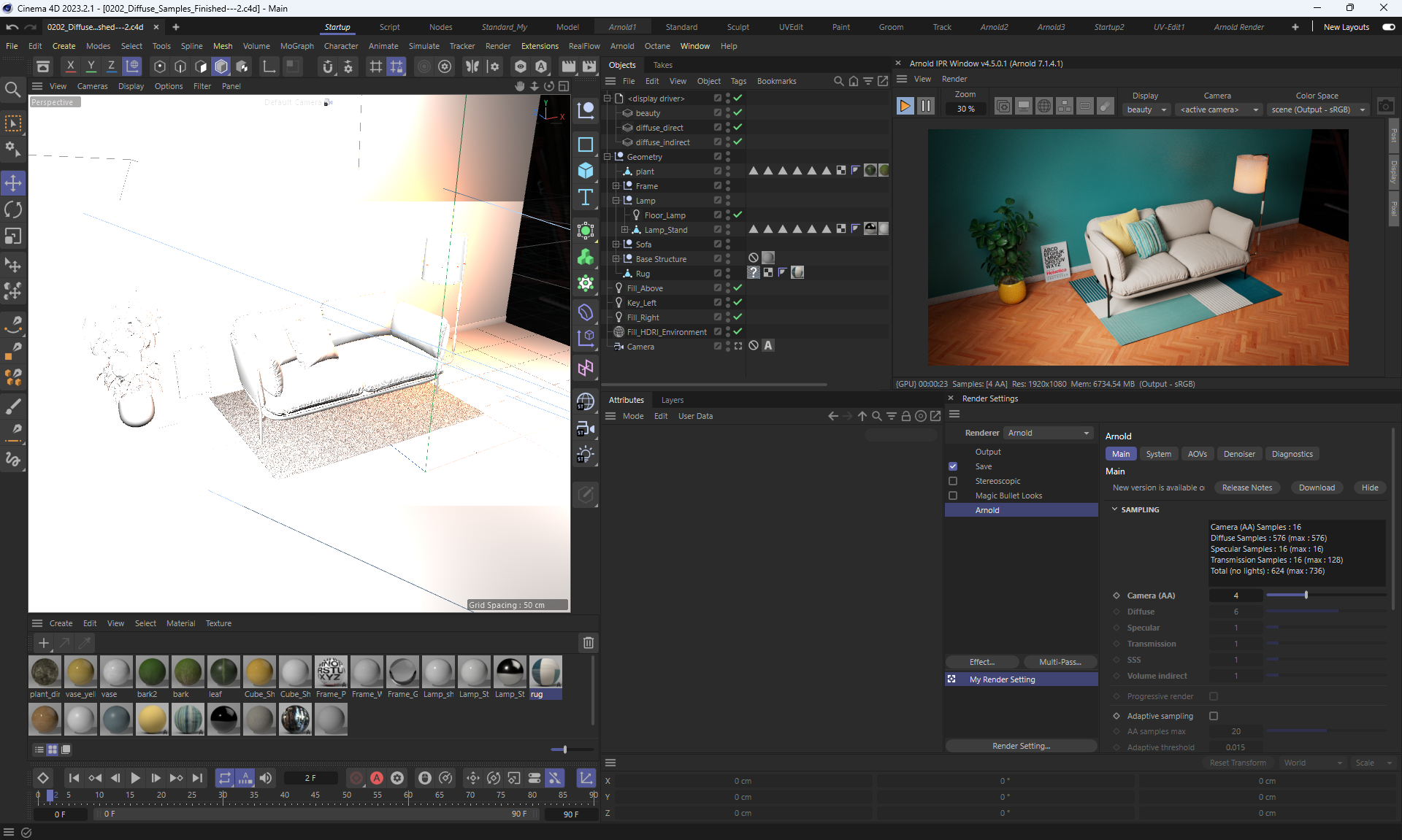Enable the Stereoscopic checkbox
Screen dimensions: 1402x840
[953, 481]
